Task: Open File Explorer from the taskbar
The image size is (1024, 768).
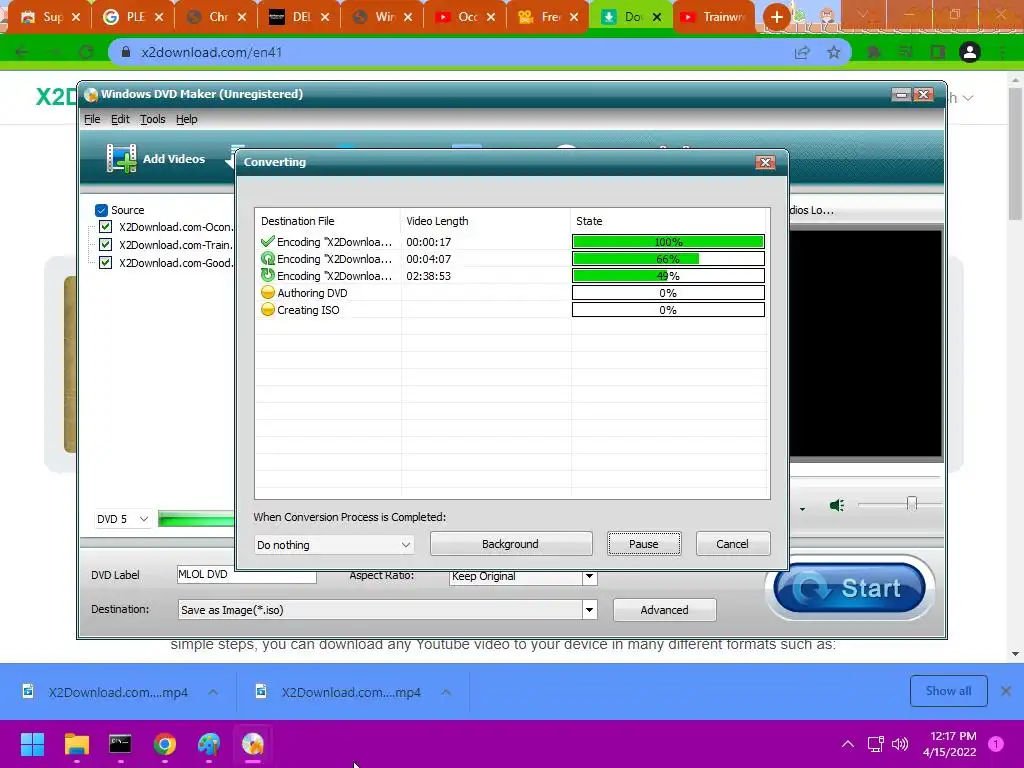Action: coord(76,744)
